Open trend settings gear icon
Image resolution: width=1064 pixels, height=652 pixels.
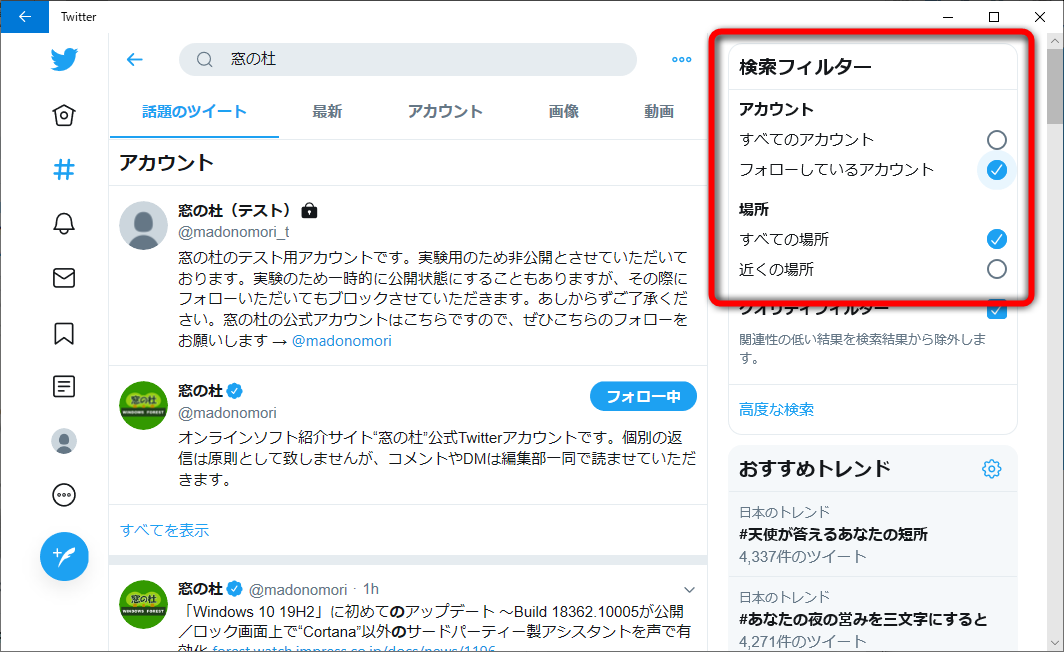tap(991, 468)
